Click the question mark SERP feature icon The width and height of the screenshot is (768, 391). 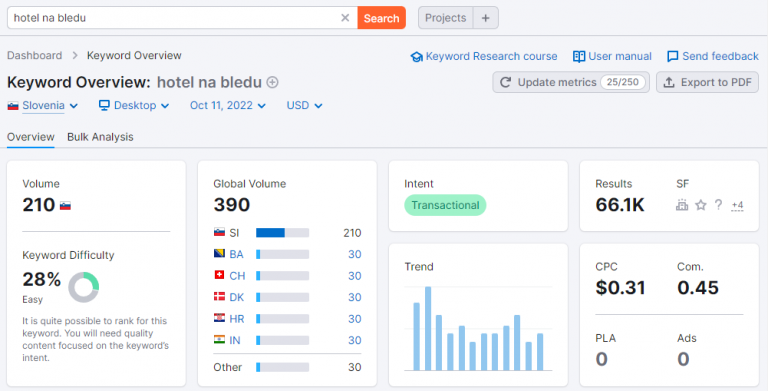click(x=718, y=205)
